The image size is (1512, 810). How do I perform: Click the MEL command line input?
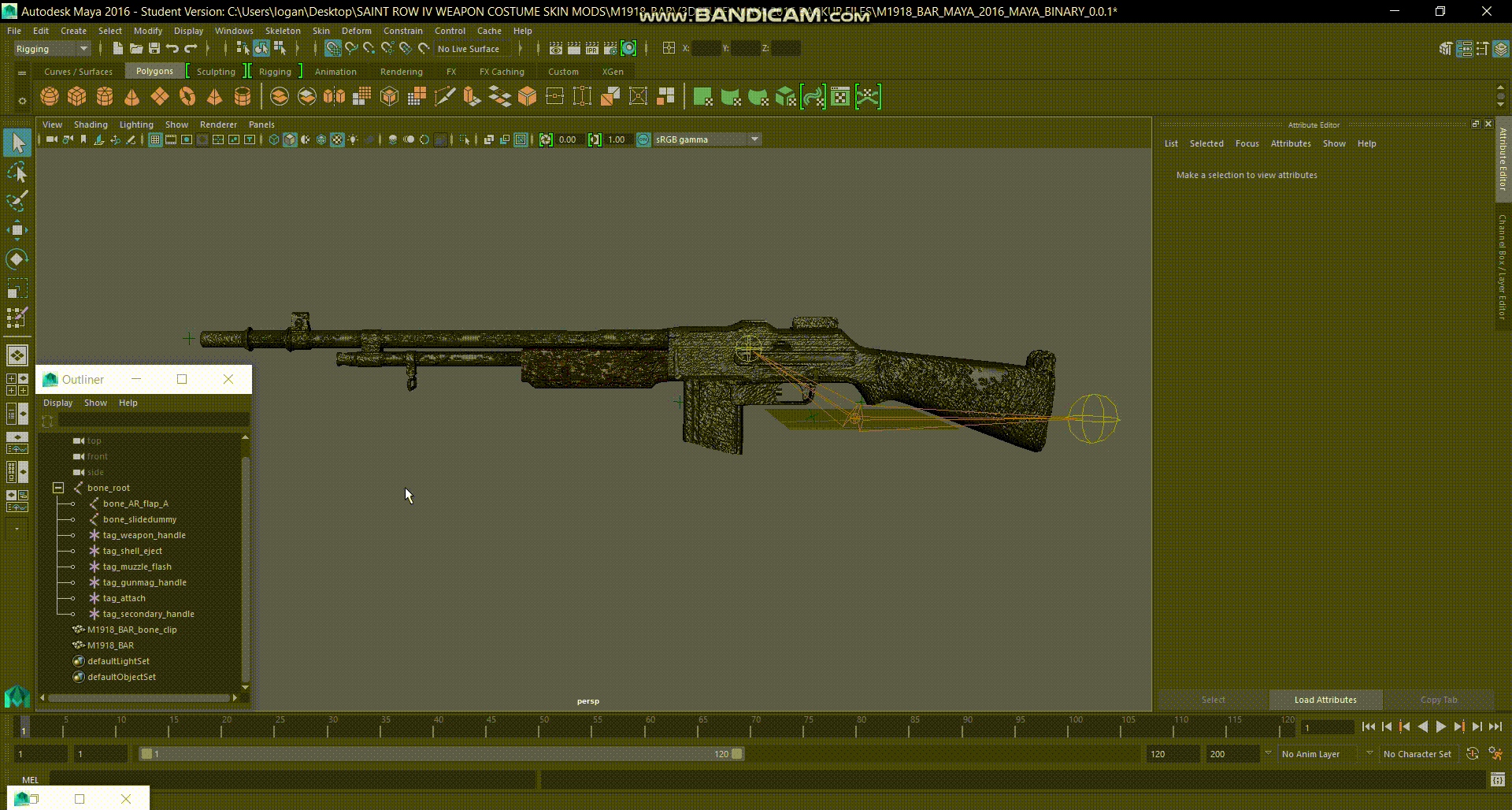[292, 780]
